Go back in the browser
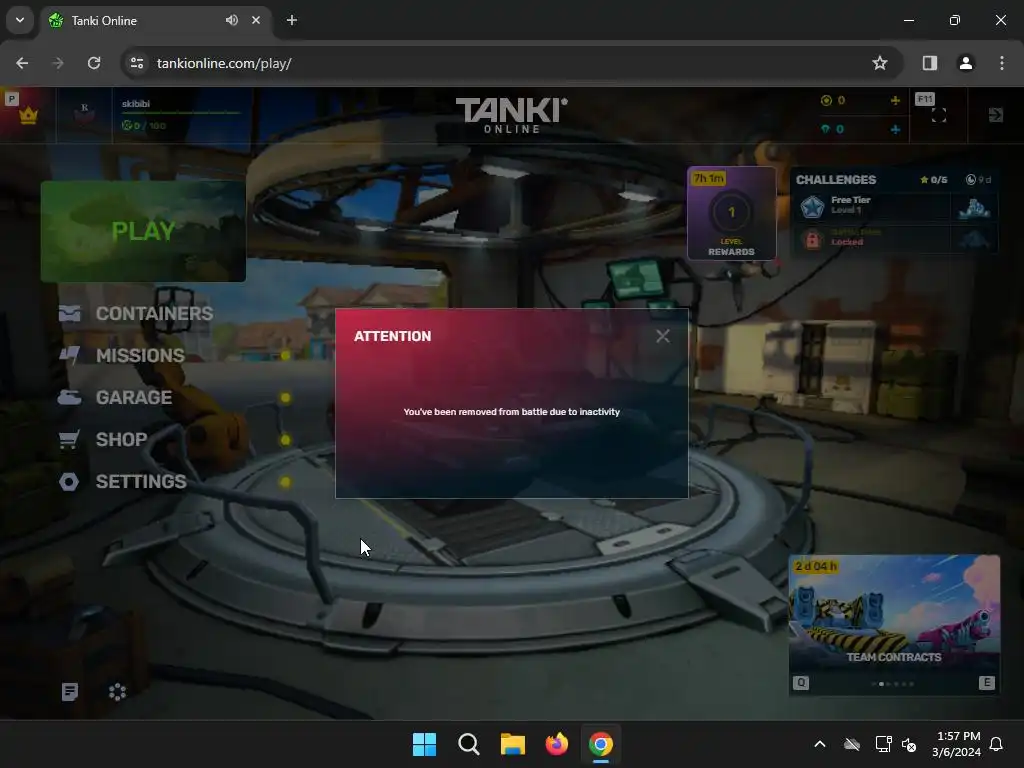The height and width of the screenshot is (768, 1024). 22,63
